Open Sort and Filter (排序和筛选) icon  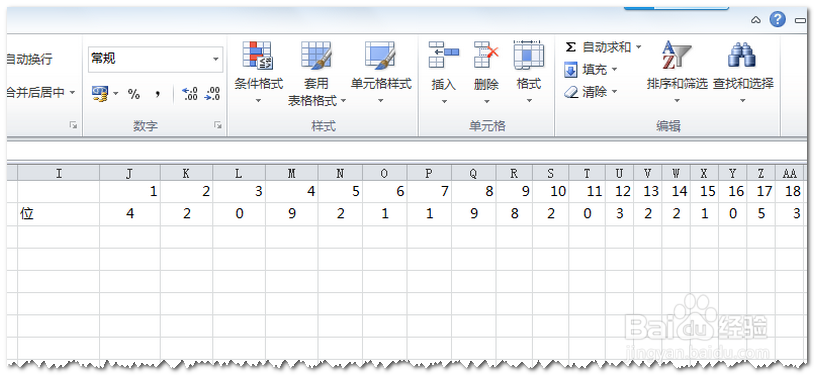(676, 55)
